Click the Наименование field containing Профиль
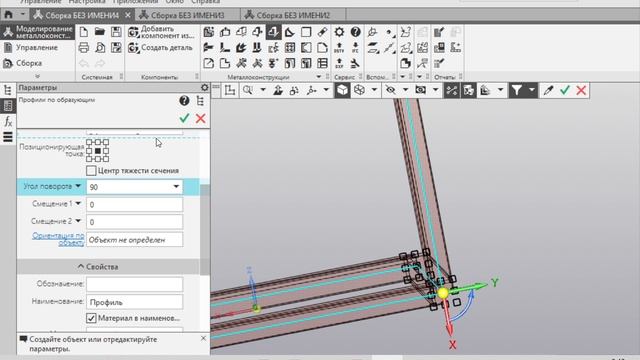The height and width of the screenshot is (360, 640). click(x=135, y=302)
